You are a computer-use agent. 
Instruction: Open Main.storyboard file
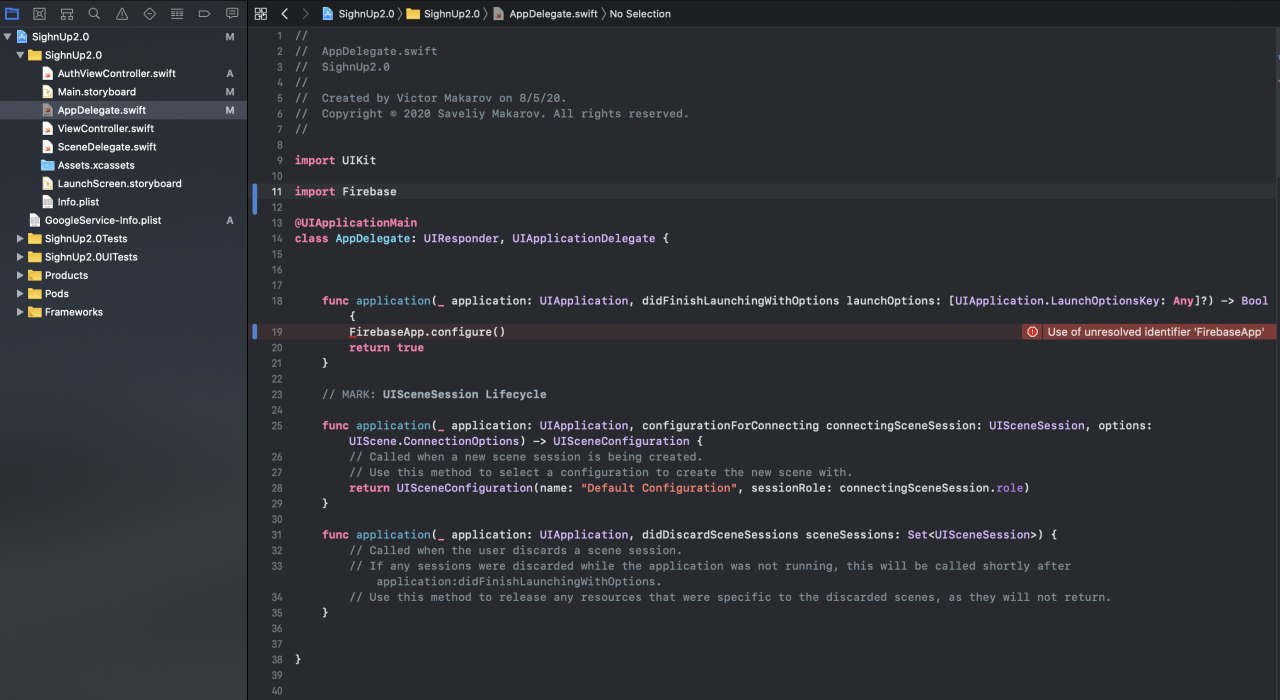coord(123,92)
